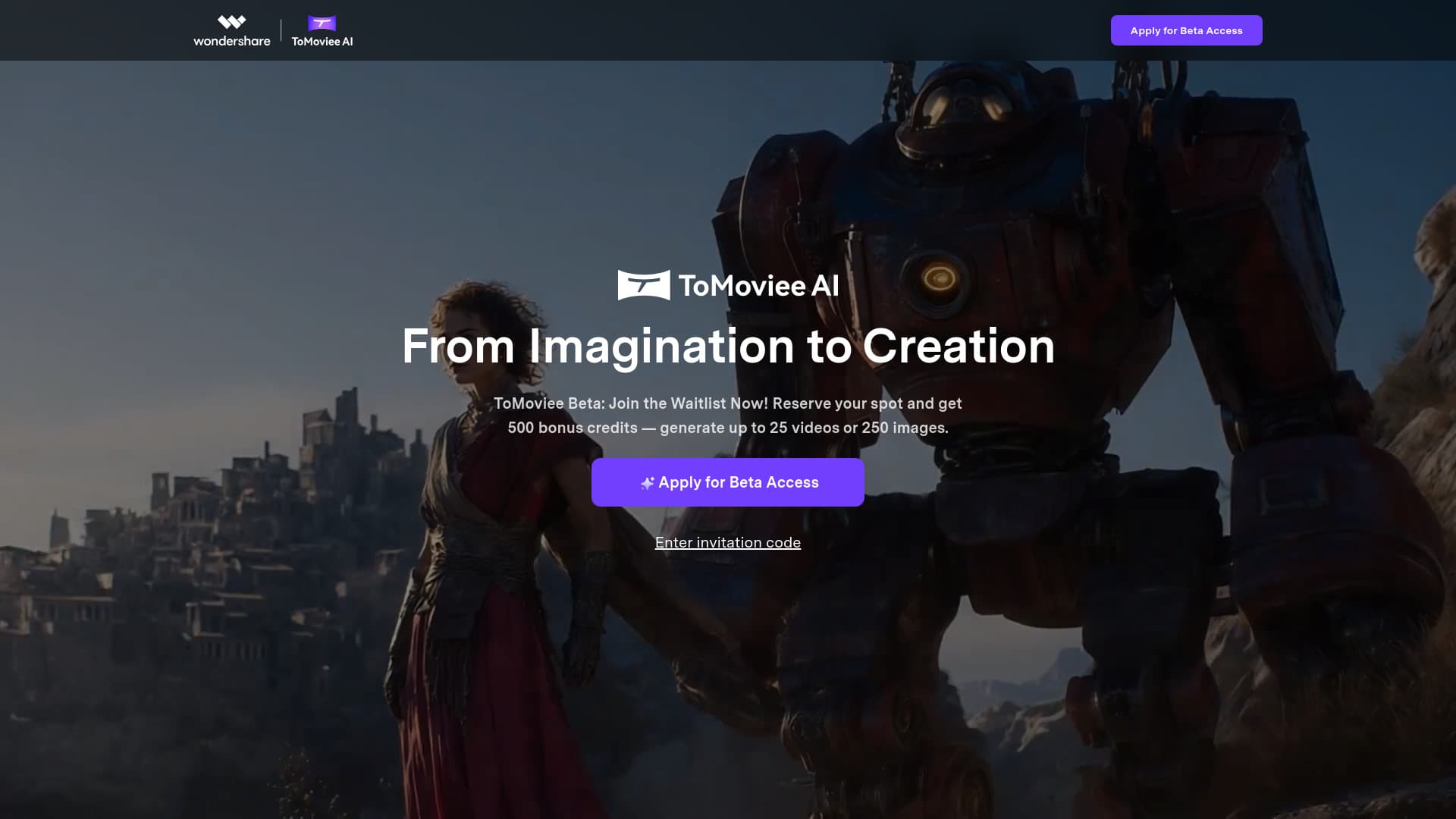Click the purple beta access call-to-action banner
Image resolution: width=1456 pixels, height=819 pixels.
(727, 482)
